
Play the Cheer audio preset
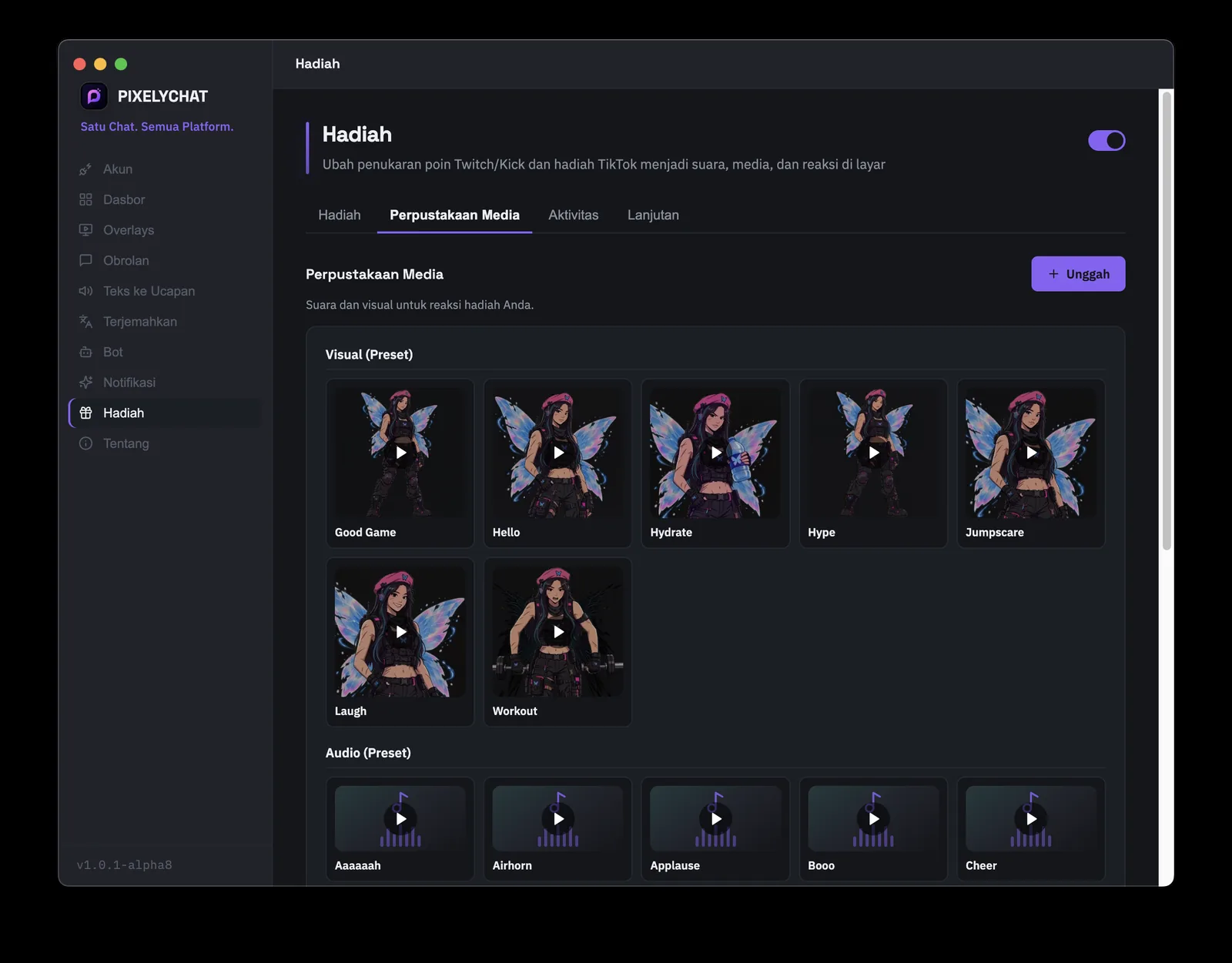pos(1031,819)
